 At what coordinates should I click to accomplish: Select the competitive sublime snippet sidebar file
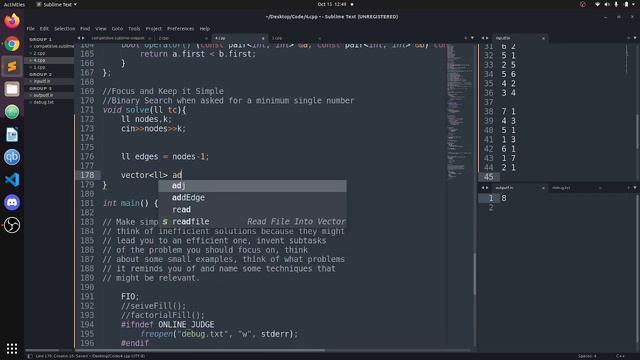(53, 46)
